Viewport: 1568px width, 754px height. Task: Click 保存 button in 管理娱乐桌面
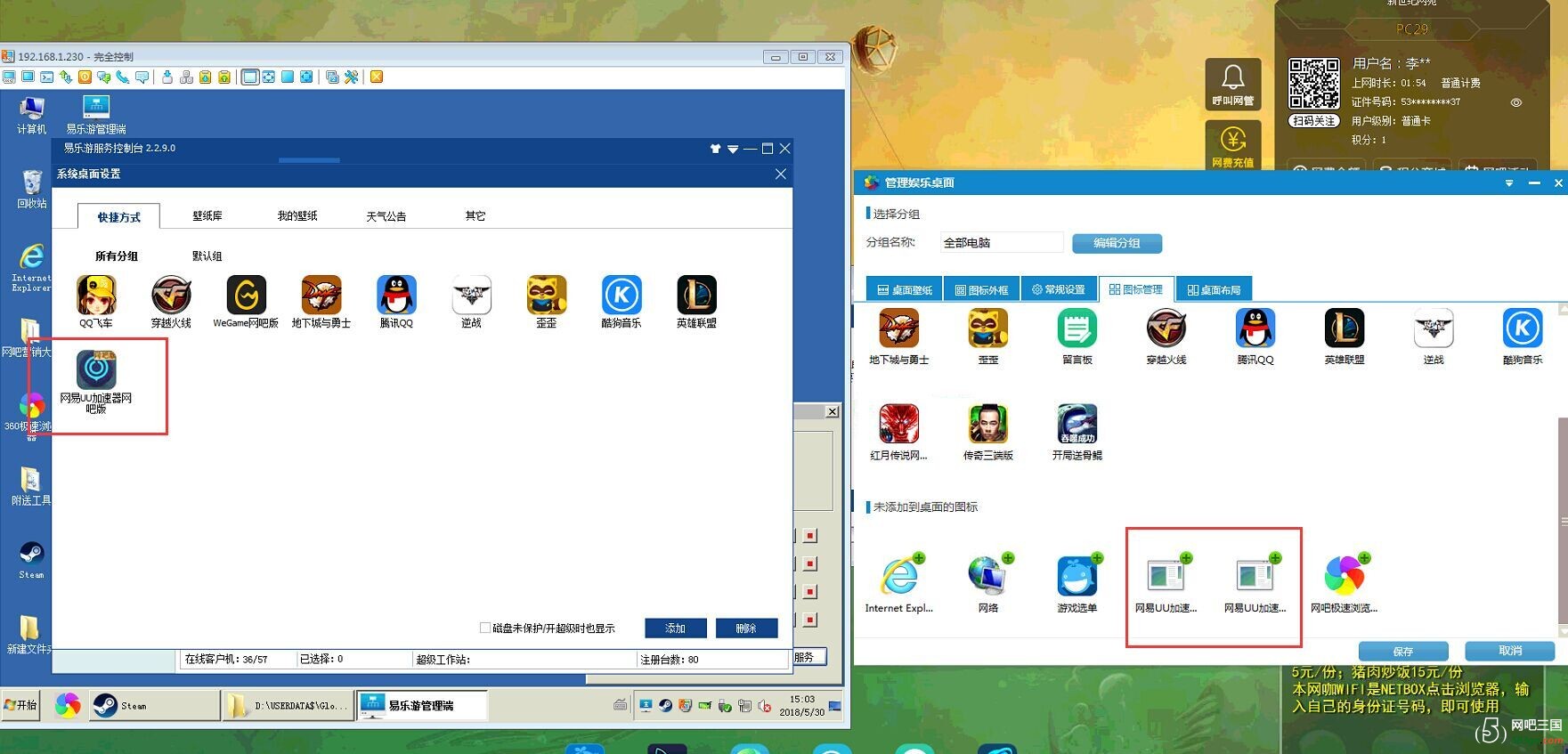pos(1403,651)
